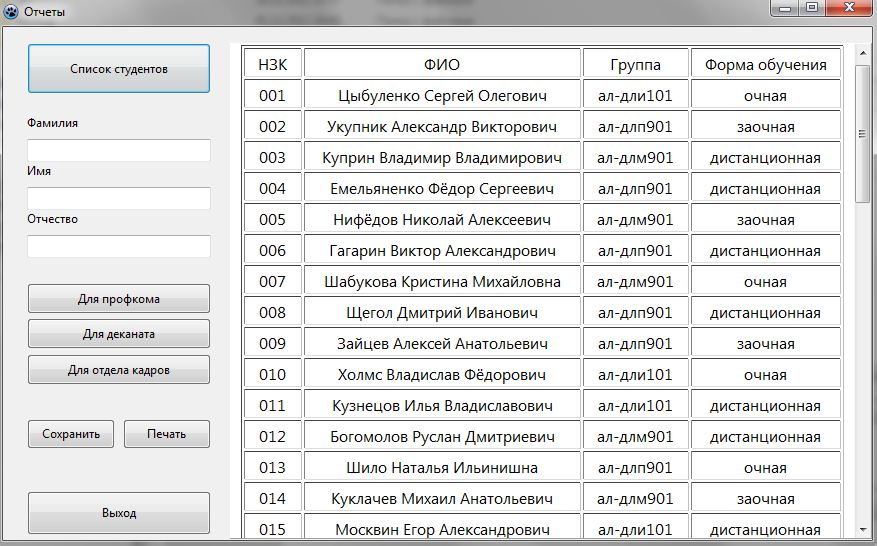Click НЗК cell 005
877x546 pixels.
pos(272,220)
